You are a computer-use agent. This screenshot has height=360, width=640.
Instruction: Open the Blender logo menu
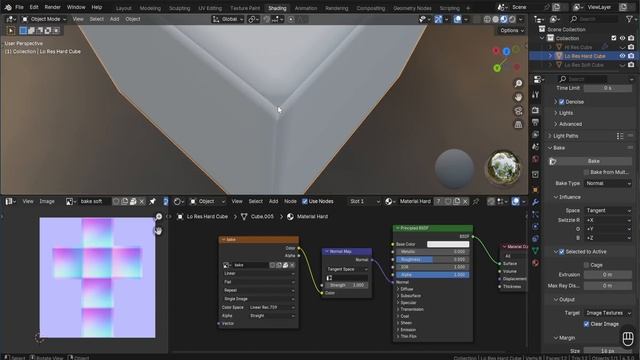click(x=8, y=7)
